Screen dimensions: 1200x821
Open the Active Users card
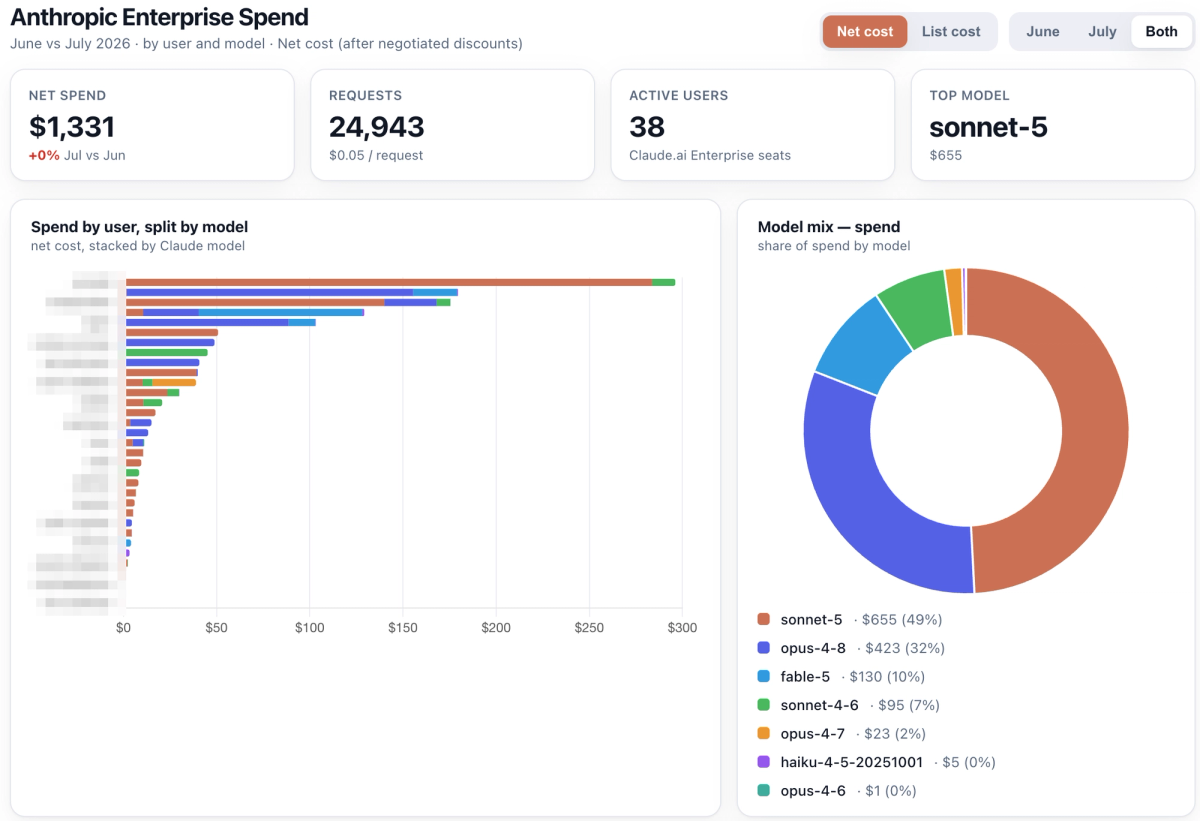point(752,125)
